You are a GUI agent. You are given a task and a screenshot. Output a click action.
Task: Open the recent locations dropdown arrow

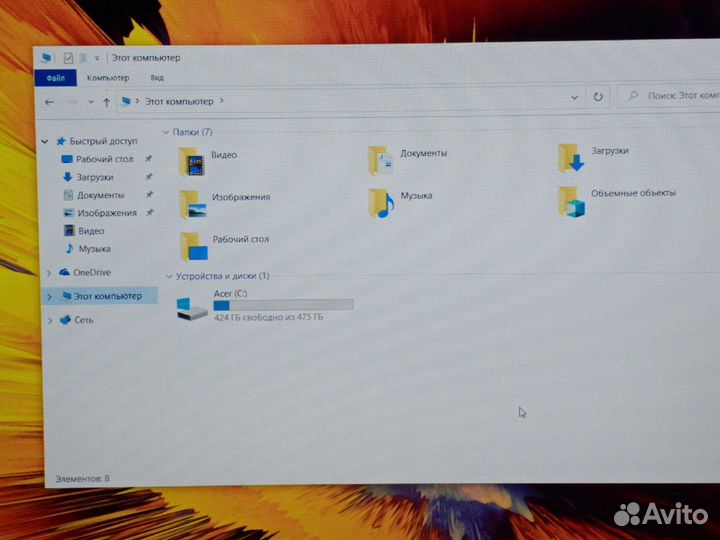click(91, 102)
